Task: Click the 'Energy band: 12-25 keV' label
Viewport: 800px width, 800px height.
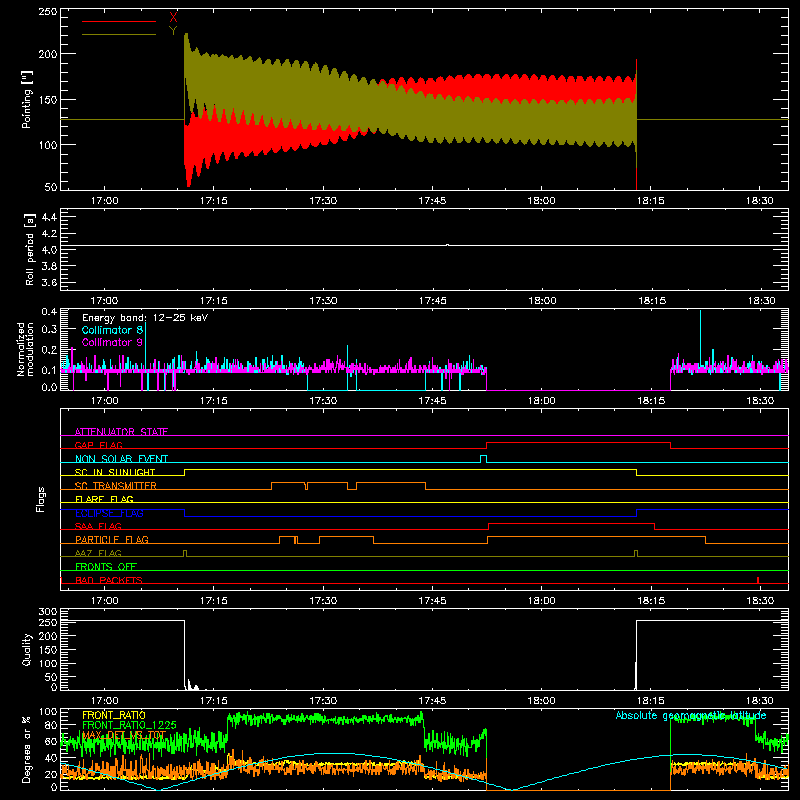Action: (145, 318)
